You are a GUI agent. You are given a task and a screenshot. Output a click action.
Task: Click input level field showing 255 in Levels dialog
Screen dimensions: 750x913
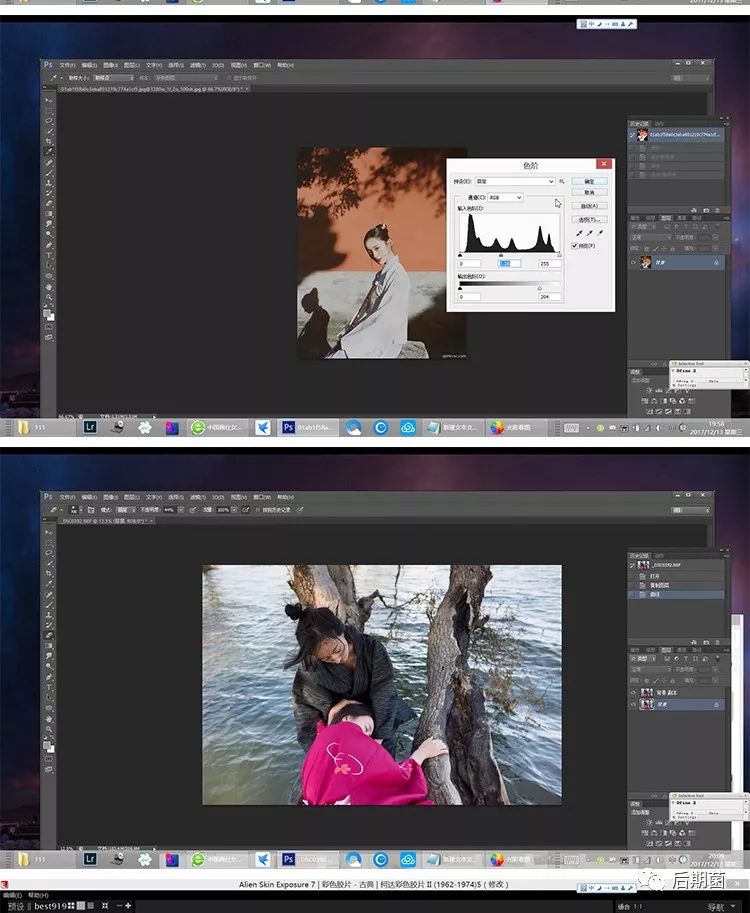550,264
